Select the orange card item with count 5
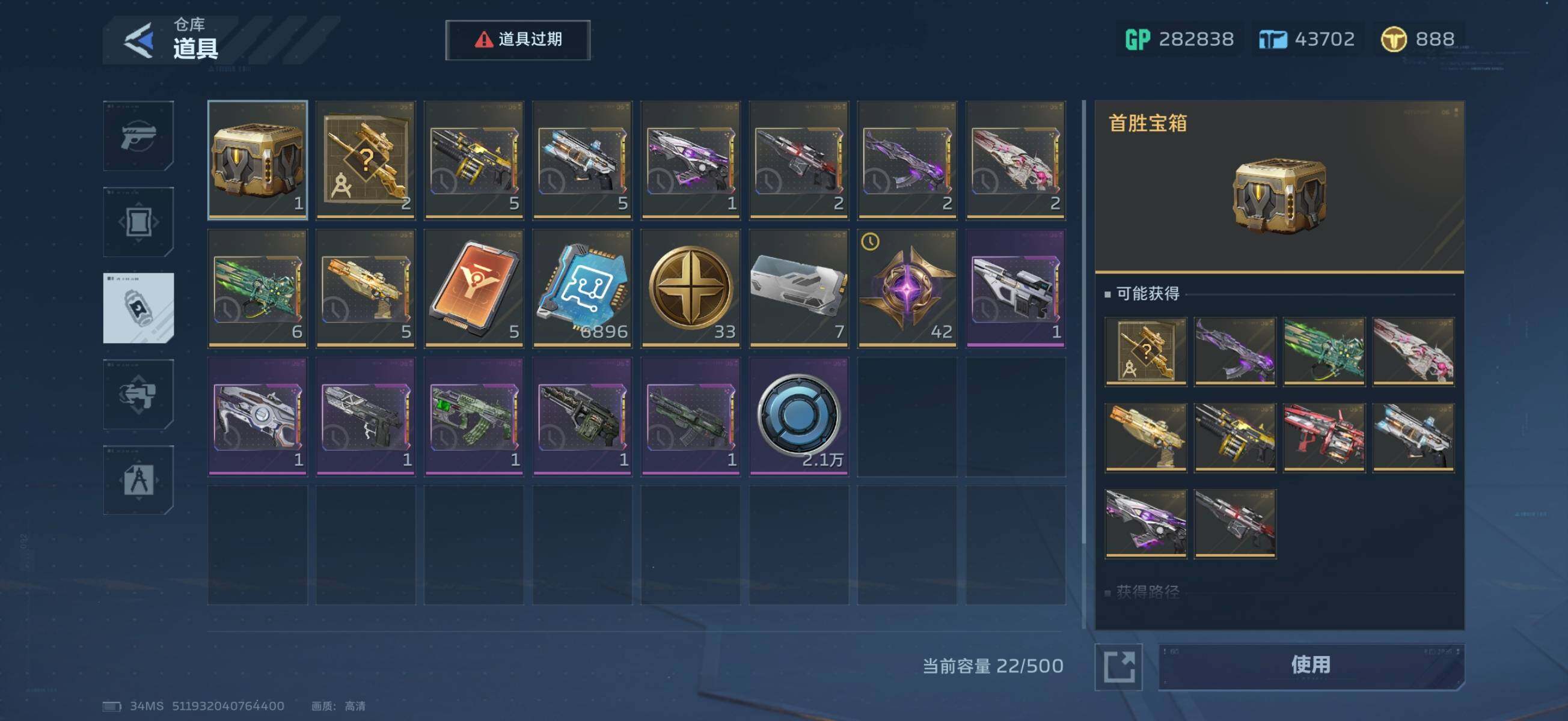This screenshot has width=1568, height=721. click(x=474, y=288)
